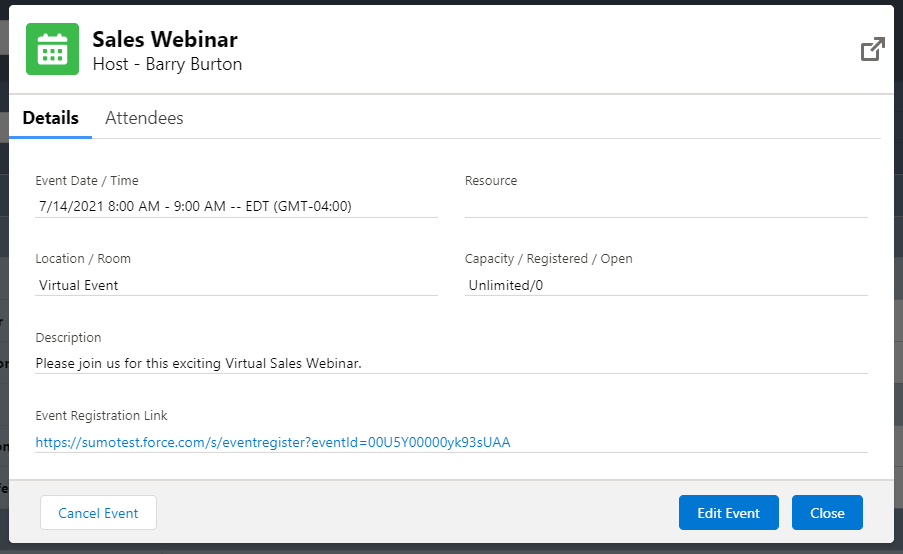Screen dimensions: 903x554
Task: Click the 'Capacity / Registered / Open' label
Action: click(548, 259)
